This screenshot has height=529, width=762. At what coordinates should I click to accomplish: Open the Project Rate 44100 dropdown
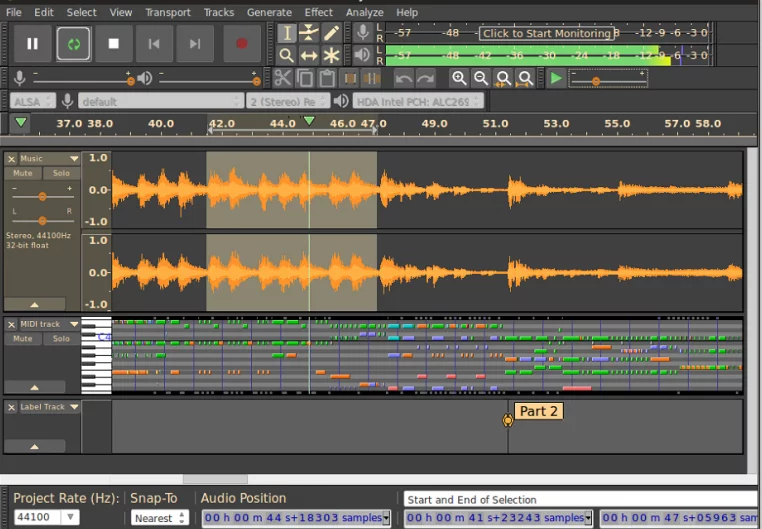pyautogui.click(x=70, y=517)
